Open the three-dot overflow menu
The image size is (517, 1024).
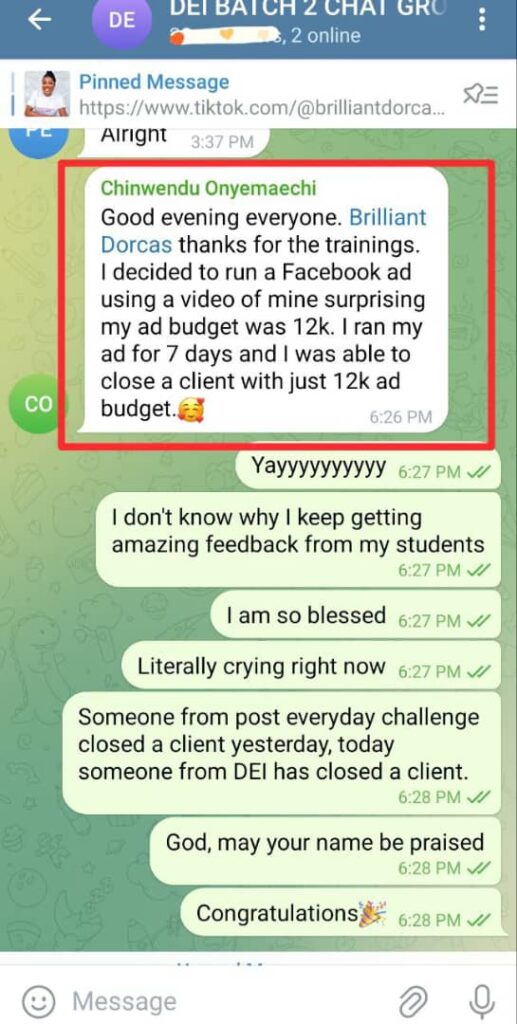482,20
